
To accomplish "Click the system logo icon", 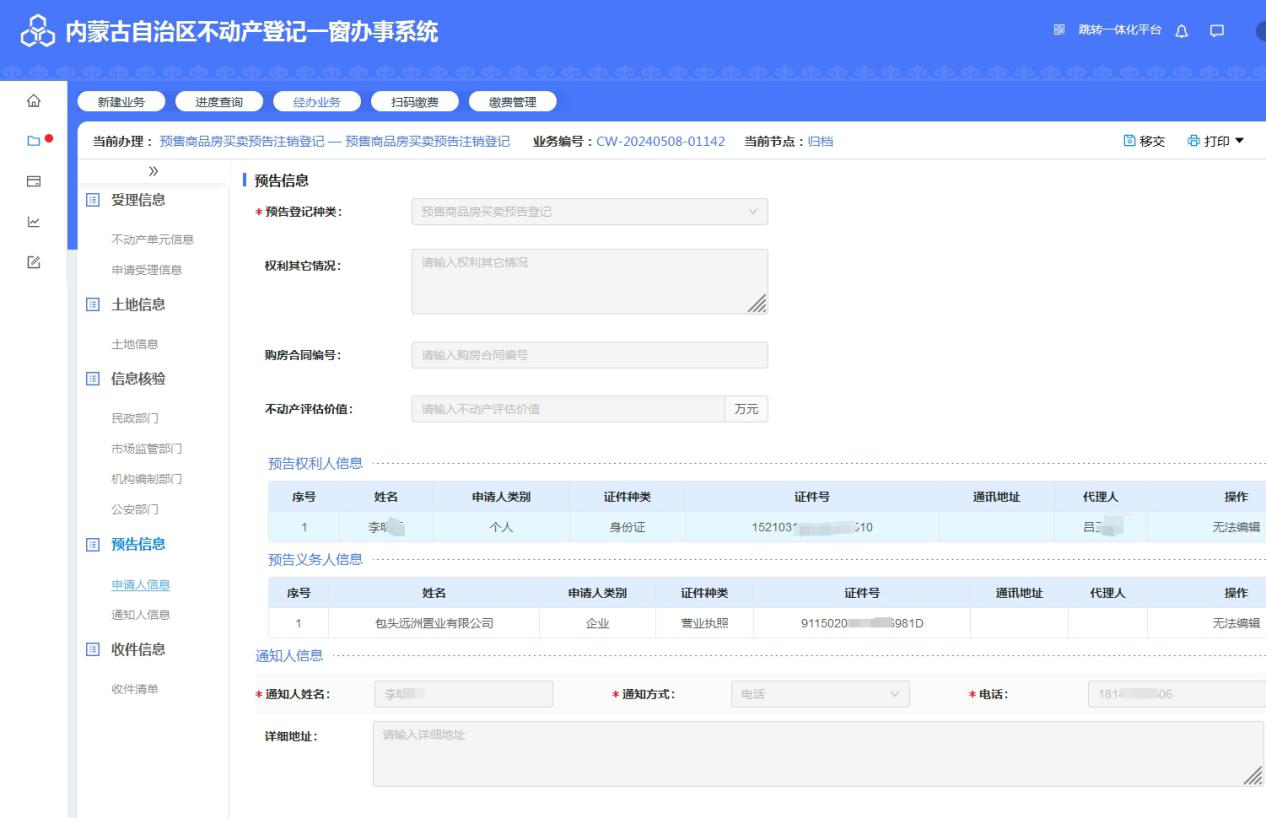I will (38, 32).
